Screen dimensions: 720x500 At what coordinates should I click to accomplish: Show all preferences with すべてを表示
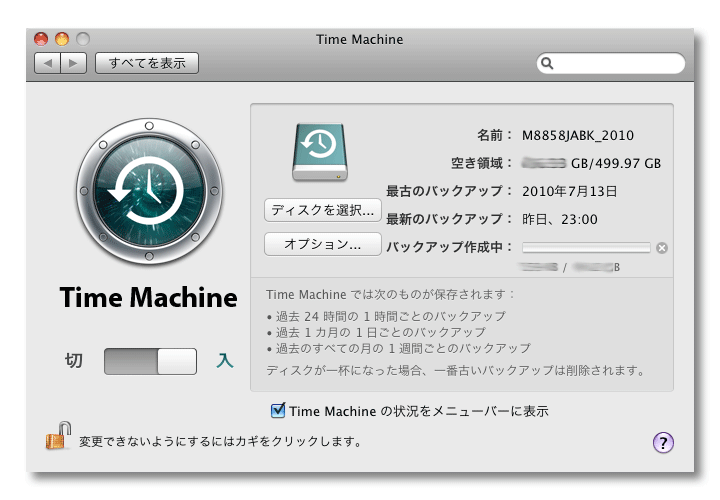147,63
